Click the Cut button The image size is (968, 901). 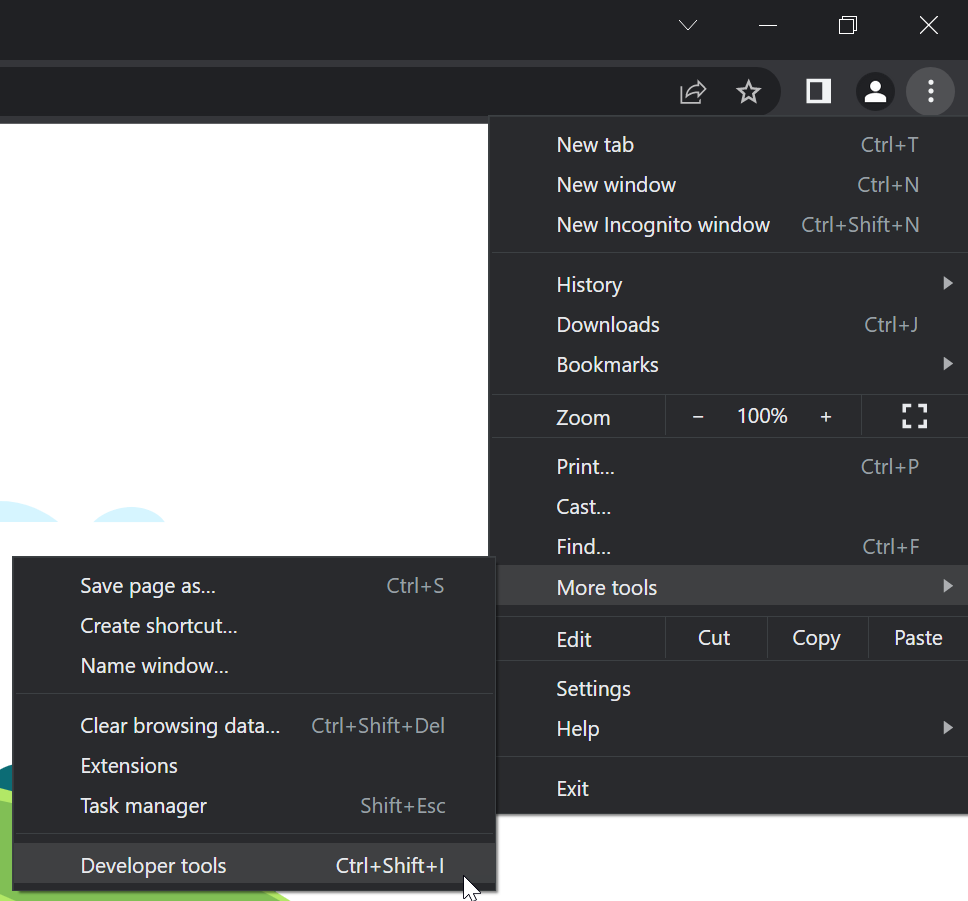tap(714, 638)
